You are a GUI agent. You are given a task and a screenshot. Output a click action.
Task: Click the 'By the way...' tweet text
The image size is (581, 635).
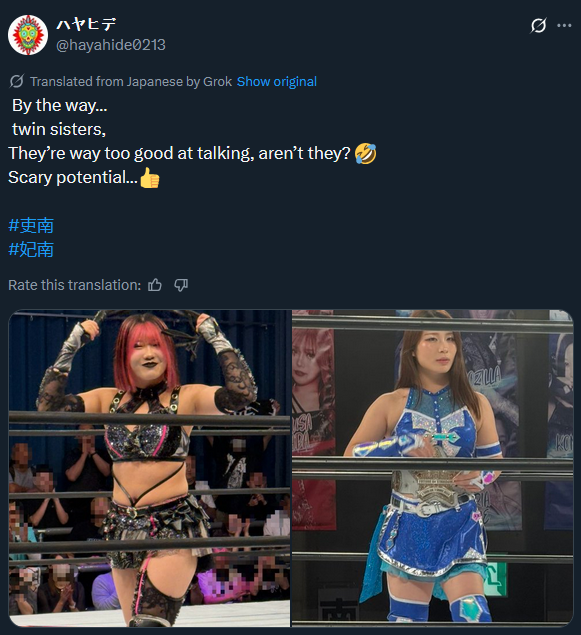60,105
